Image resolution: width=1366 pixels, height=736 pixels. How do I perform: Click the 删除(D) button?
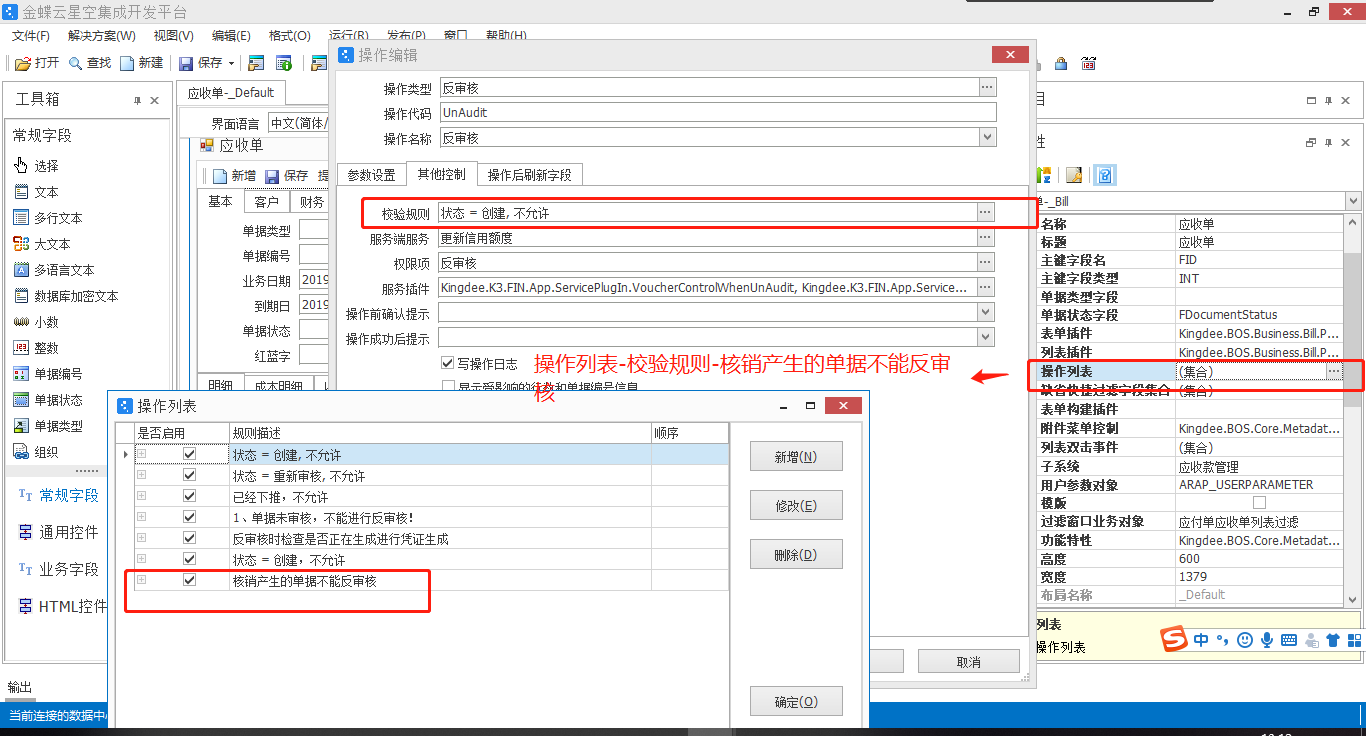(796, 554)
